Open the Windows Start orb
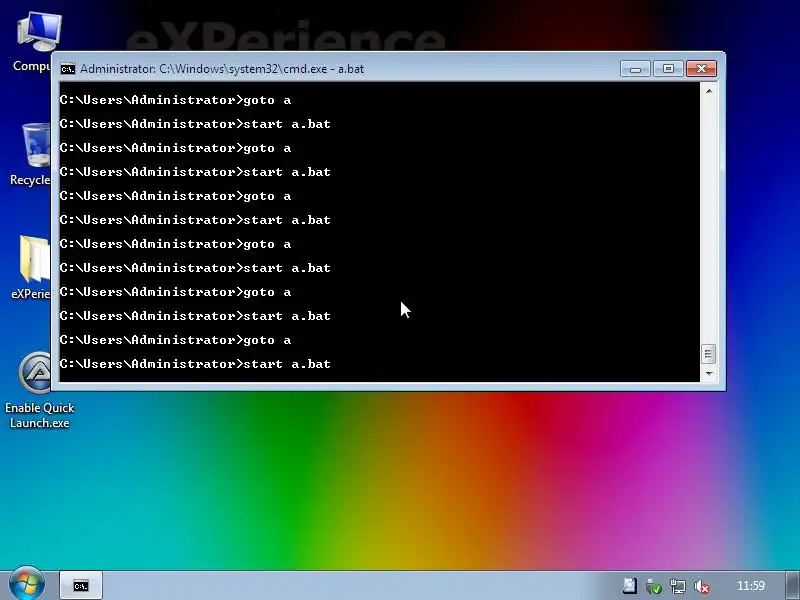This screenshot has height=600, width=800. (x=27, y=585)
